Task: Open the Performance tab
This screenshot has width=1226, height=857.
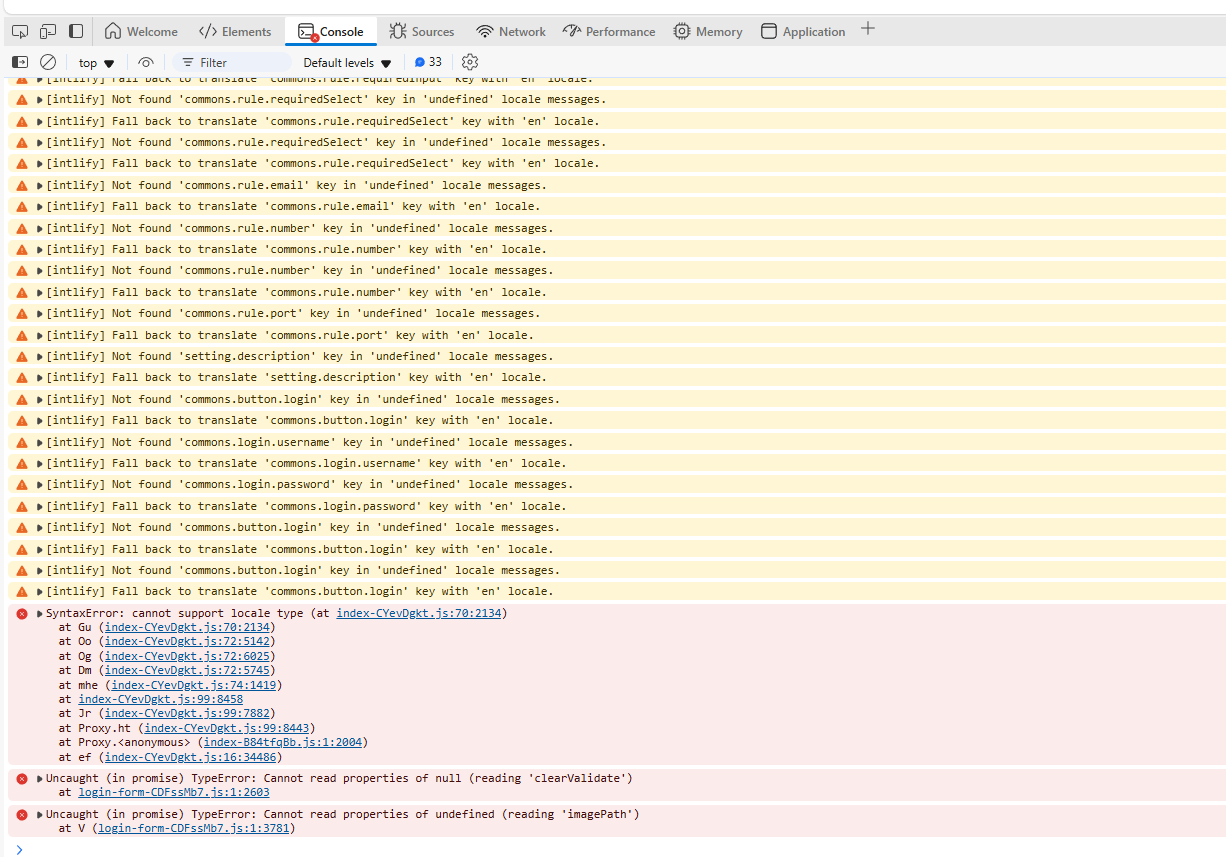Action: [610, 31]
